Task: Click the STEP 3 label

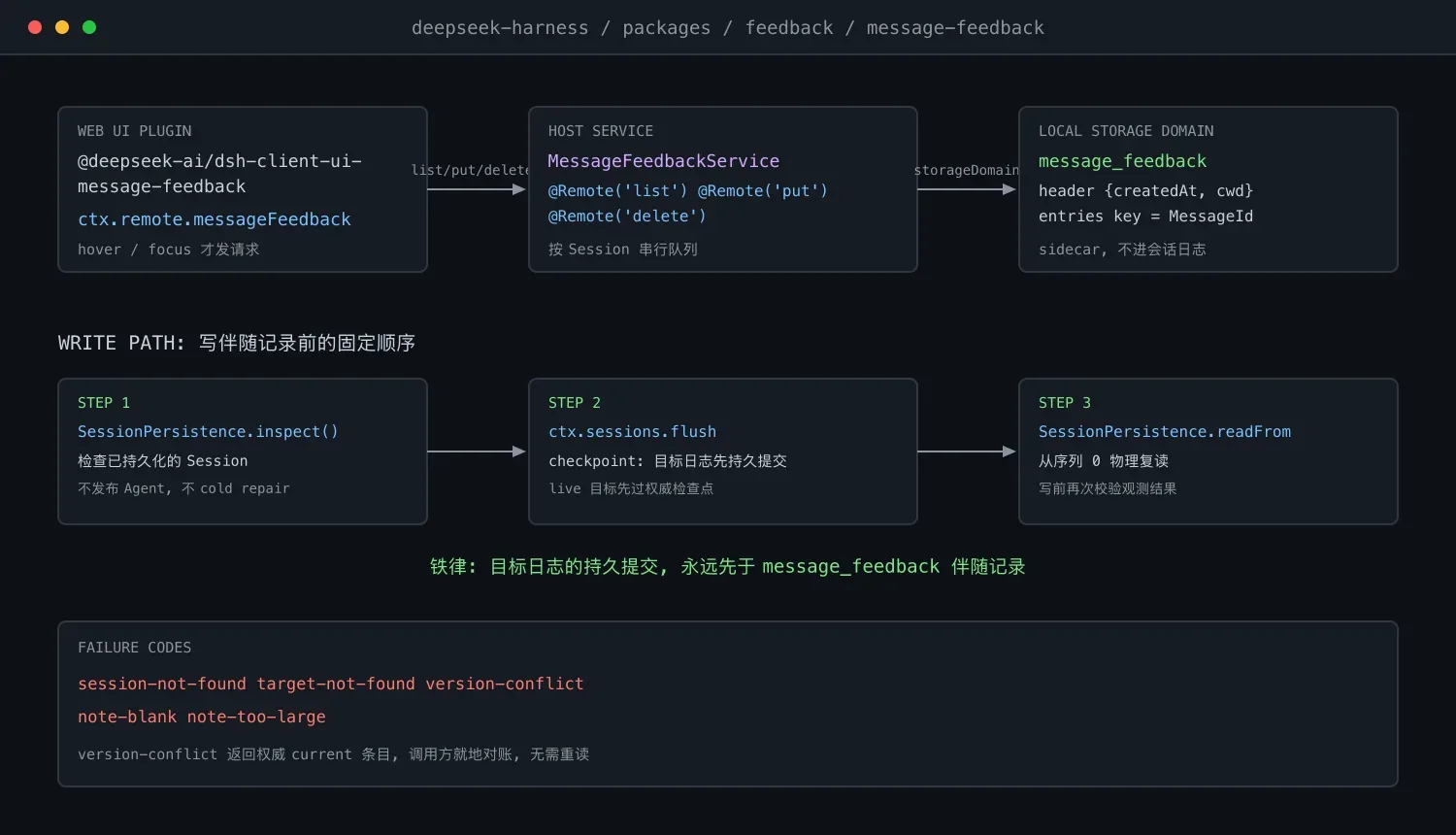Action: tap(1065, 403)
